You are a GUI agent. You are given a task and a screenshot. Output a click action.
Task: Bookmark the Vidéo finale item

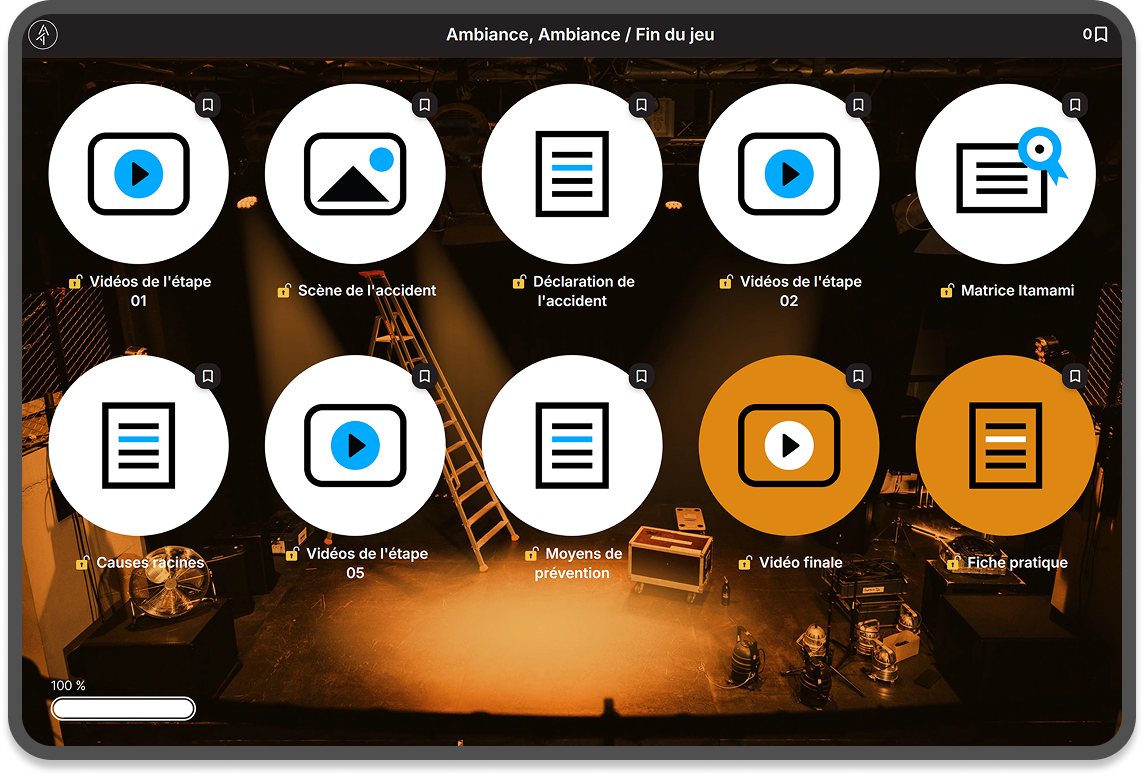click(x=858, y=376)
